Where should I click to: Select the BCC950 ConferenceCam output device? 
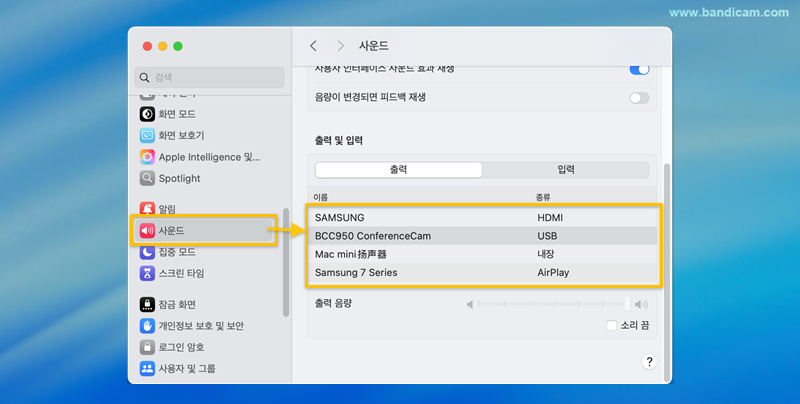point(482,236)
